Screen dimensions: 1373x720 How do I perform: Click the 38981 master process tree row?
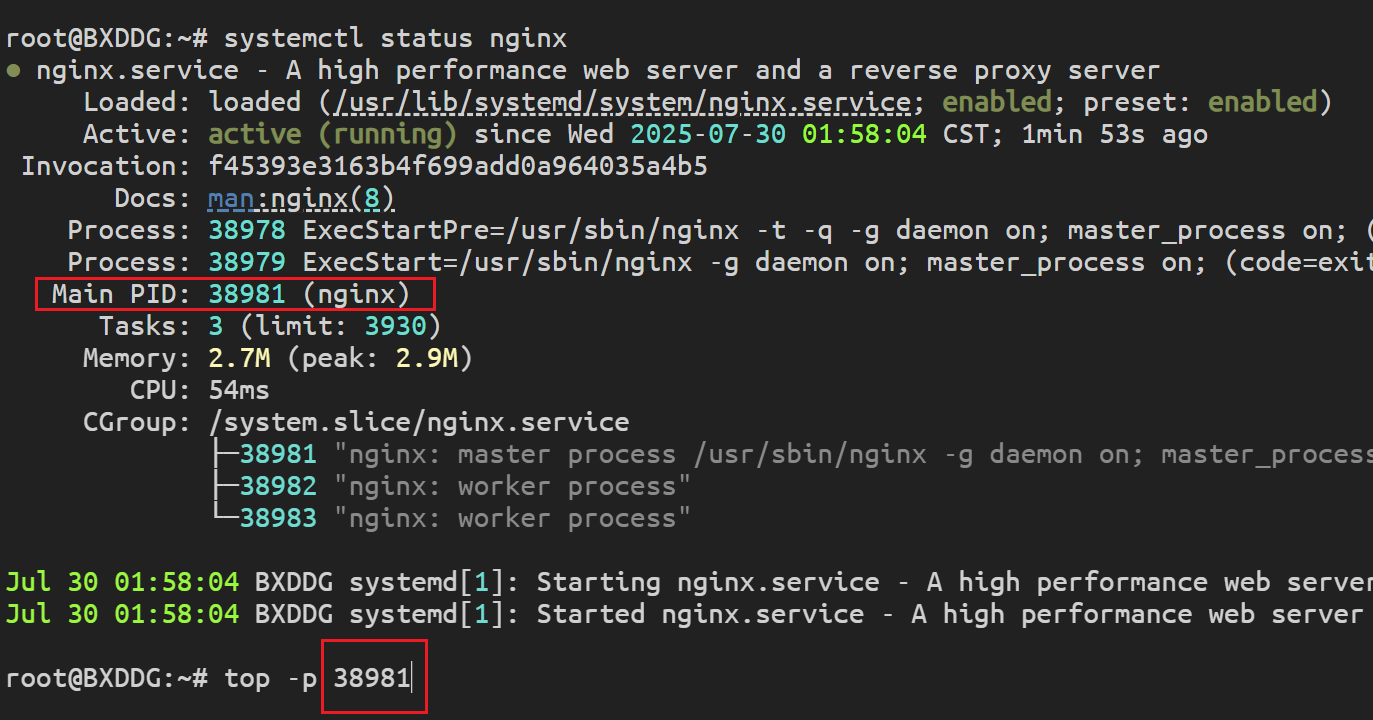[791, 454]
